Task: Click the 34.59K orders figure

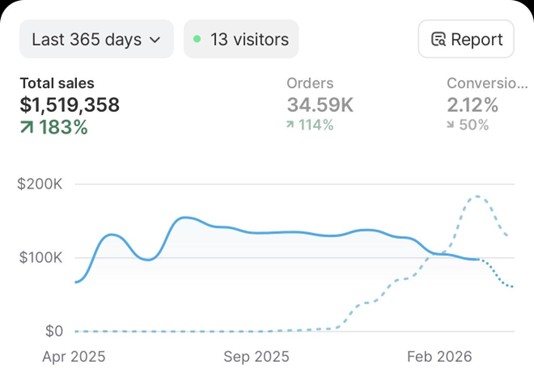Action: pos(320,105)
